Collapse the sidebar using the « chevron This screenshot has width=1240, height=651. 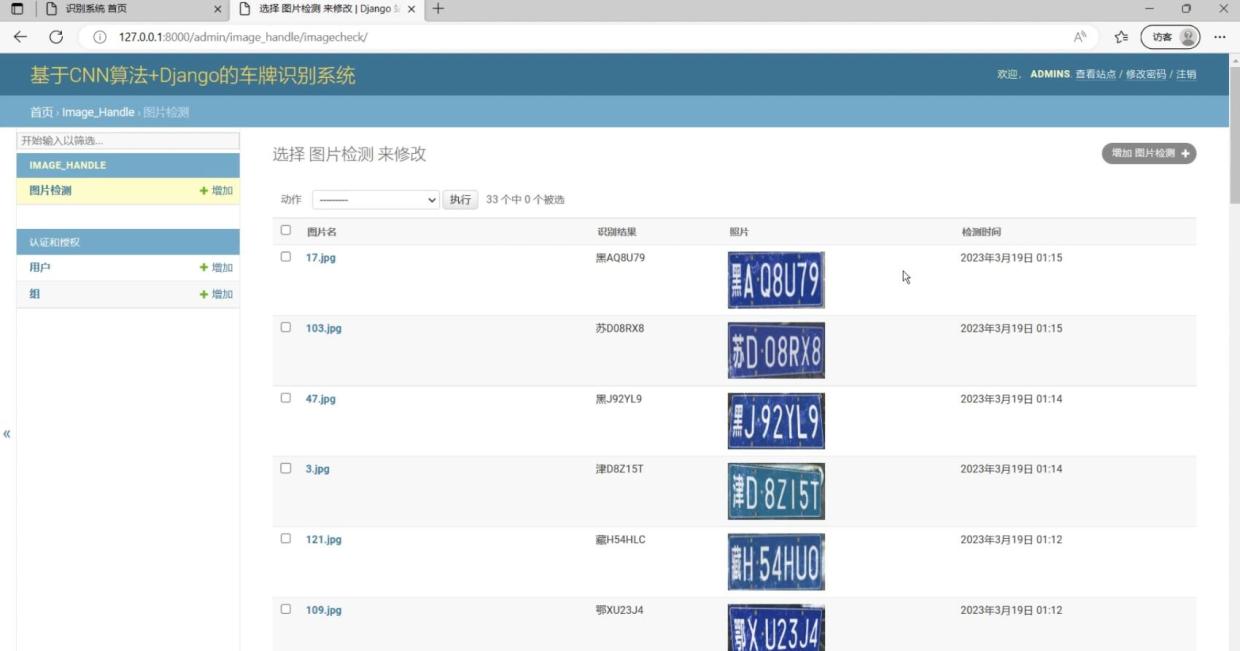7,433
